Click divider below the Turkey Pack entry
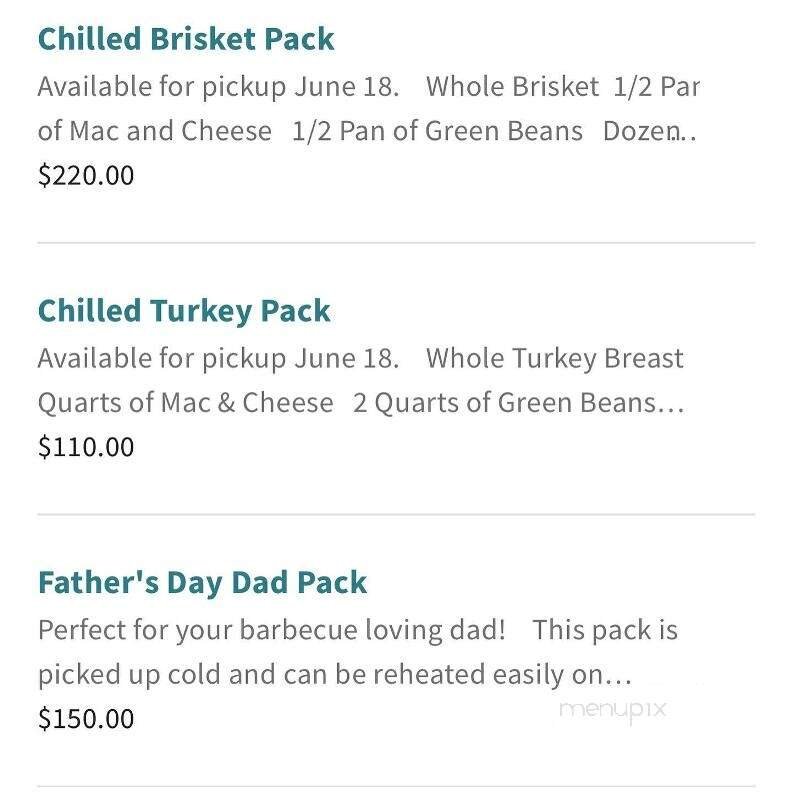The image size is (792, 792). pos(396,515)
